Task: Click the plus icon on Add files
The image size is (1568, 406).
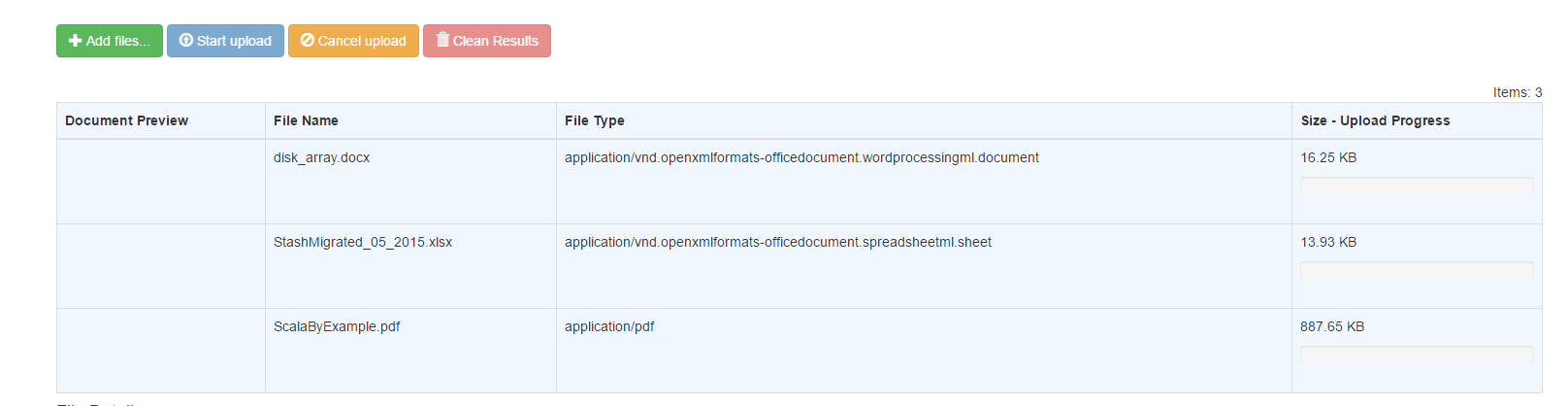Action: [x=75, y=41]
